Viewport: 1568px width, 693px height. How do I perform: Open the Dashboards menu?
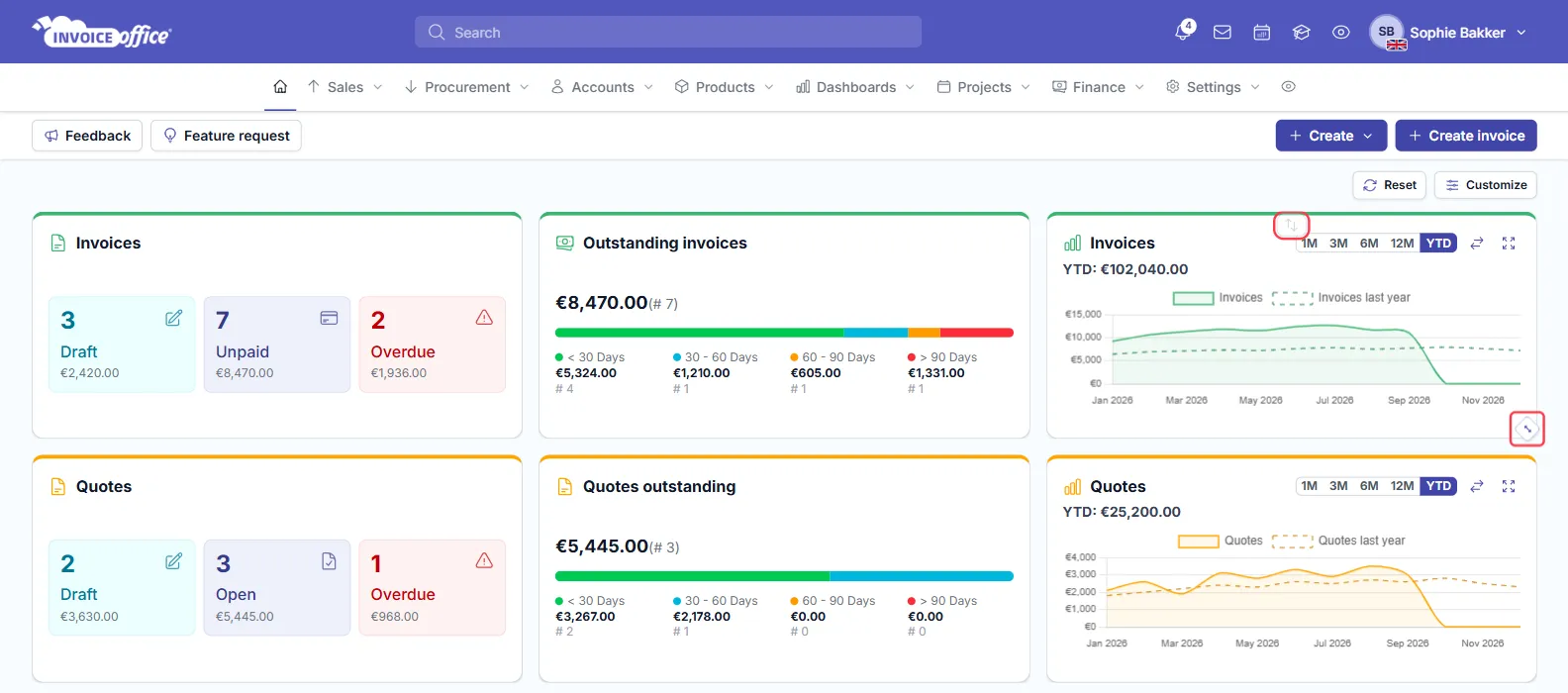click(855, 87)
